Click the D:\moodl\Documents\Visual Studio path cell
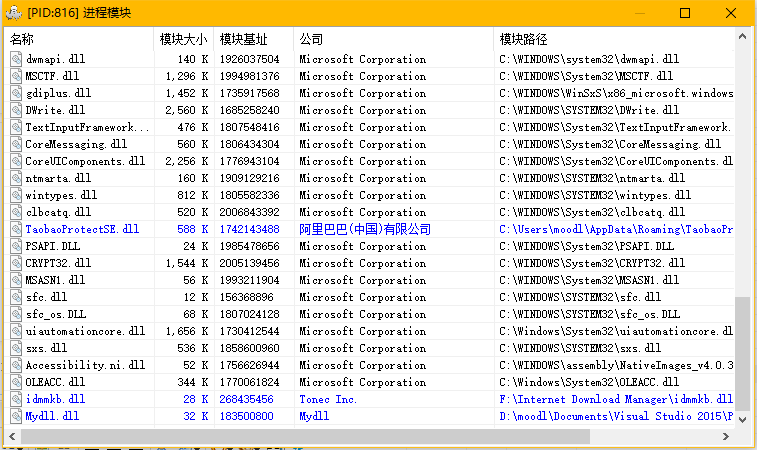Image resolution: width=757 pixels, height=450 pixels. [x=616, y=416]
